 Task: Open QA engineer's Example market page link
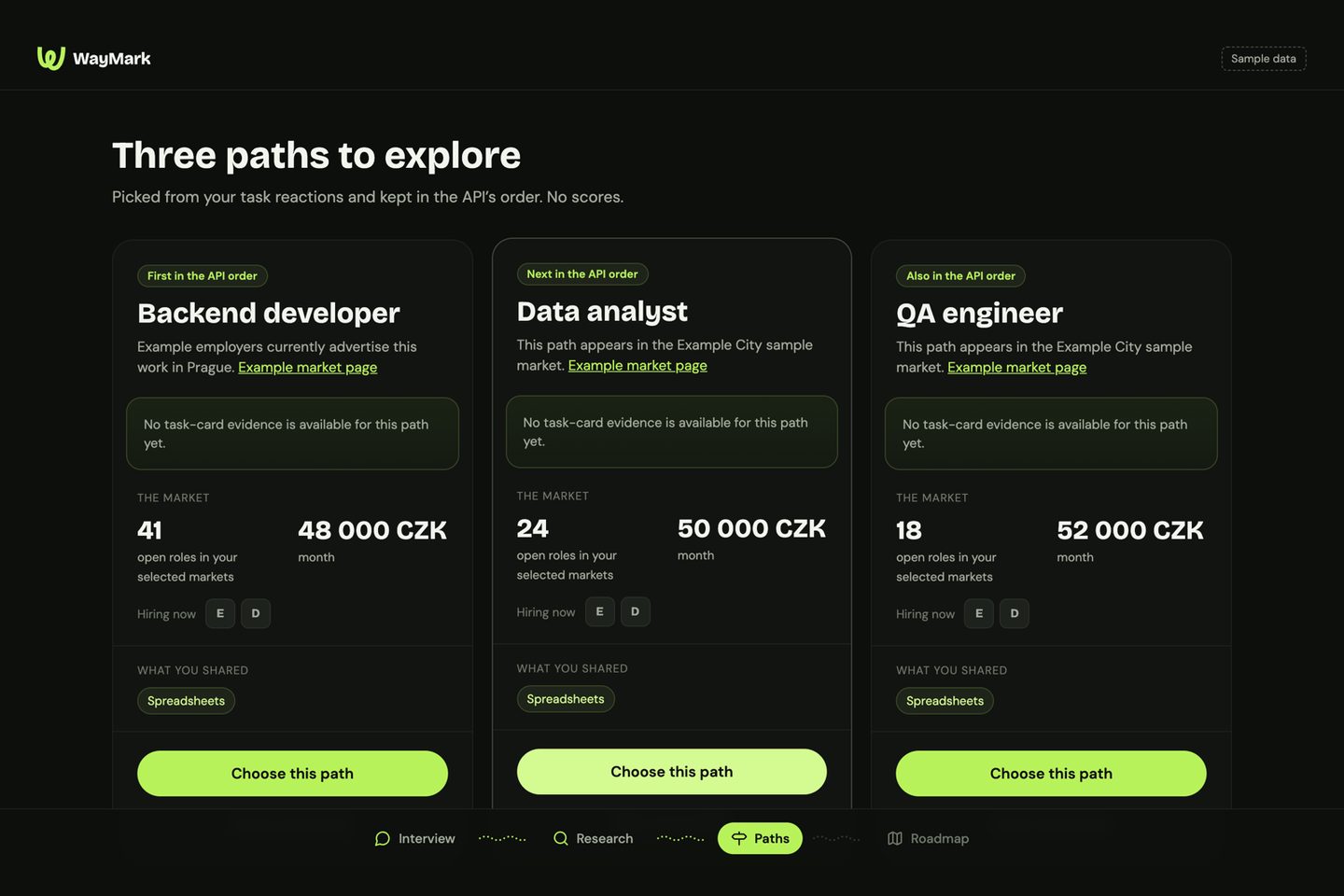(x=1017, y=367)
